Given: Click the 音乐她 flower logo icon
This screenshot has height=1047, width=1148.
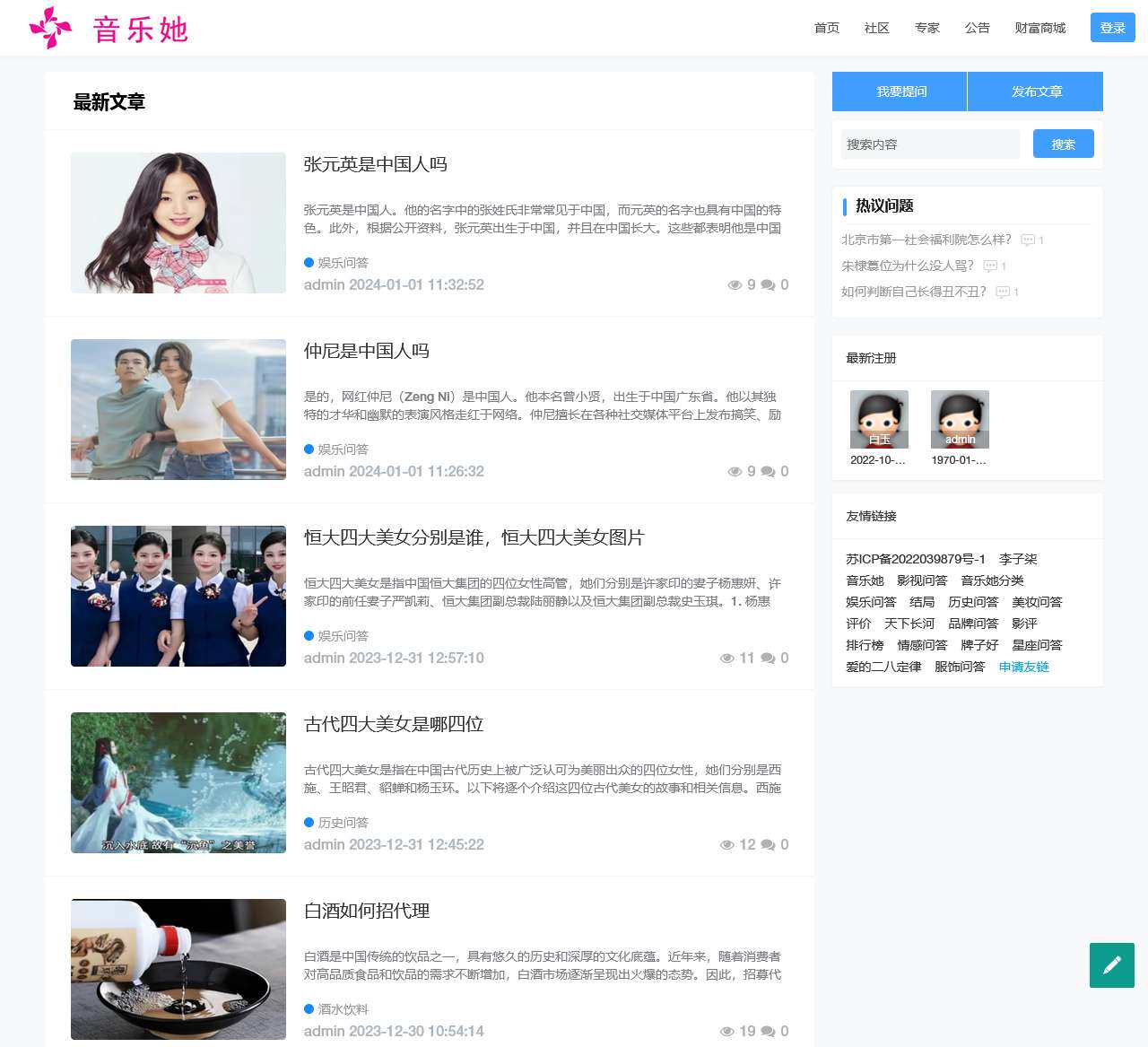Looking at the screenshot, I should point(52,27).
